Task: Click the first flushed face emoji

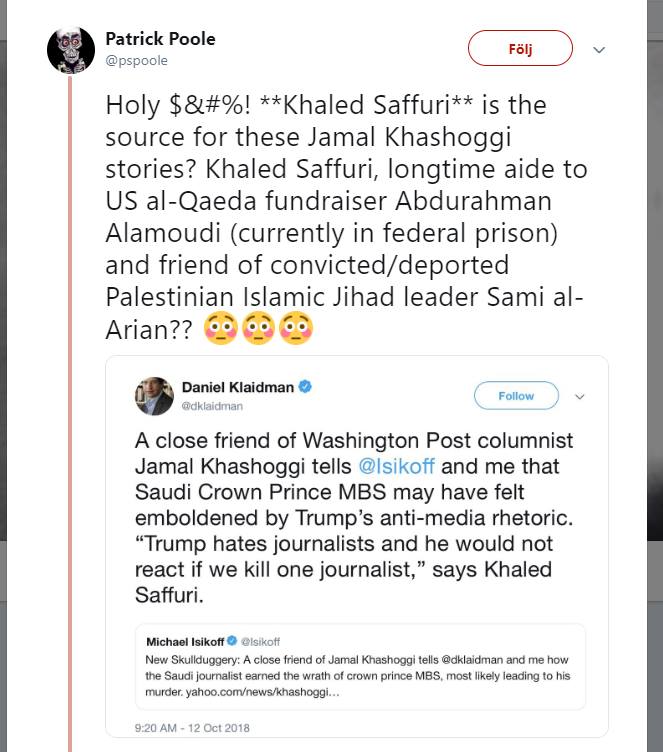Action: click(222, 327)
